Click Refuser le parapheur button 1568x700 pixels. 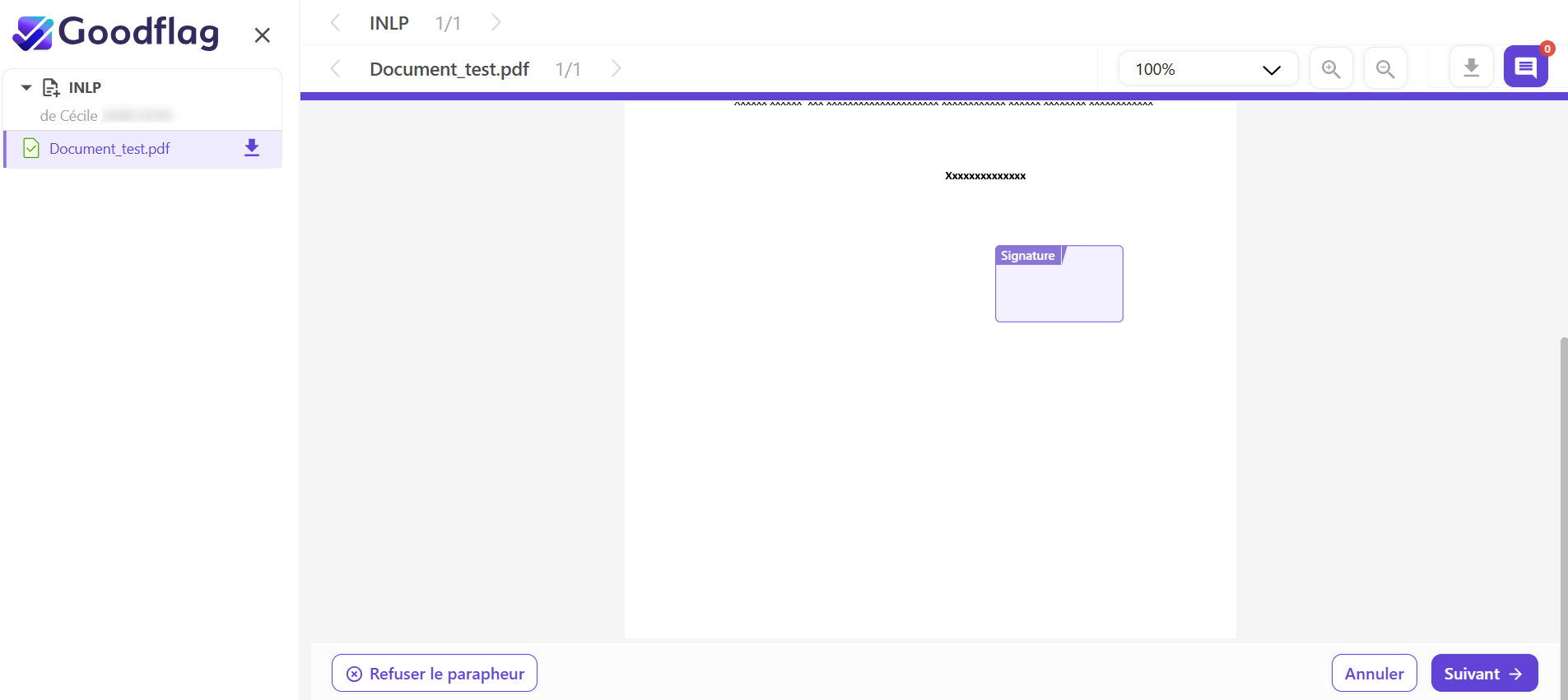click(x=435, y=674)
